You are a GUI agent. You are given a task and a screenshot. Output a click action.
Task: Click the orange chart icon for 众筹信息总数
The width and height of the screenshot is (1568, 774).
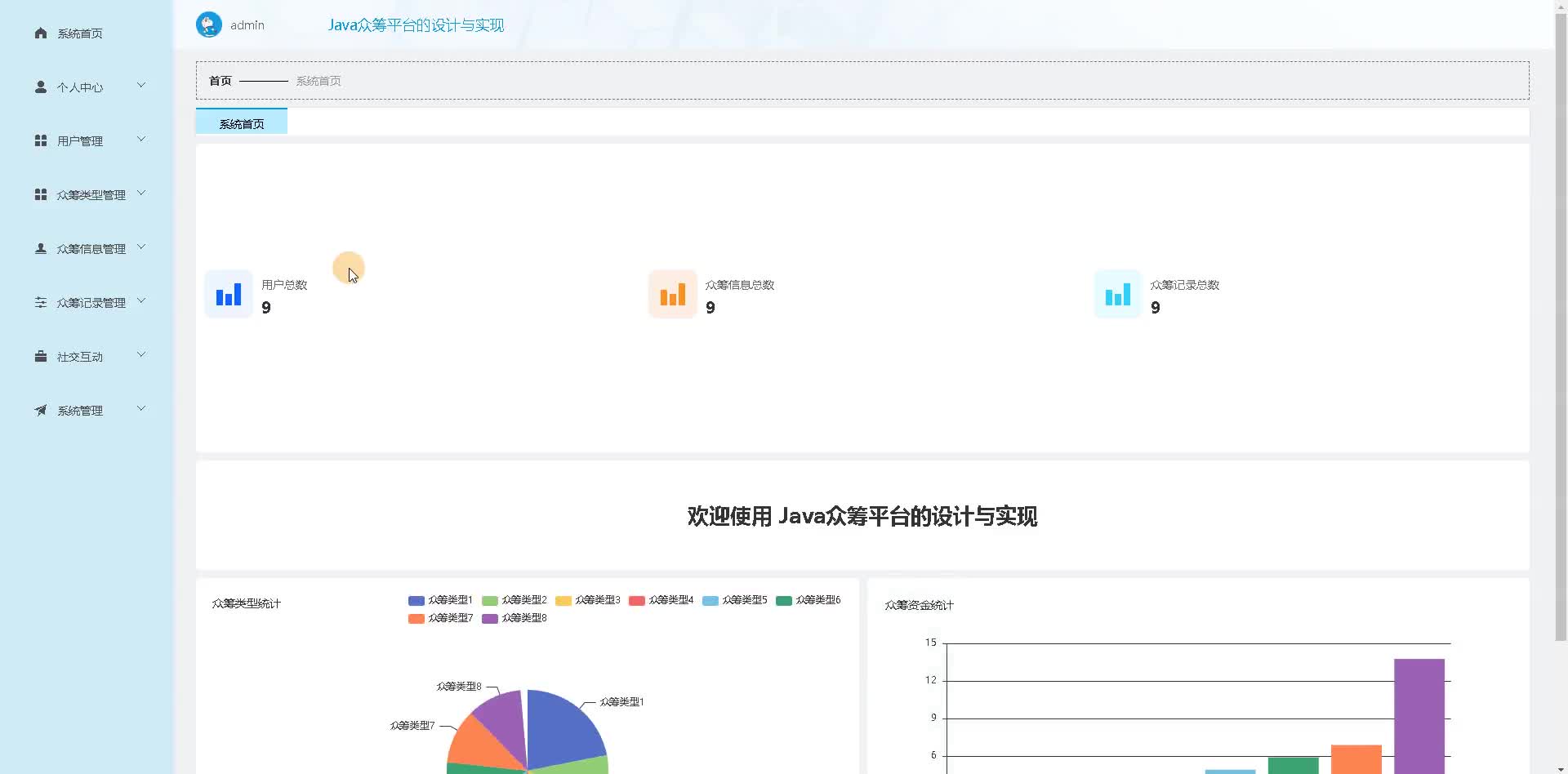[673, 294]
